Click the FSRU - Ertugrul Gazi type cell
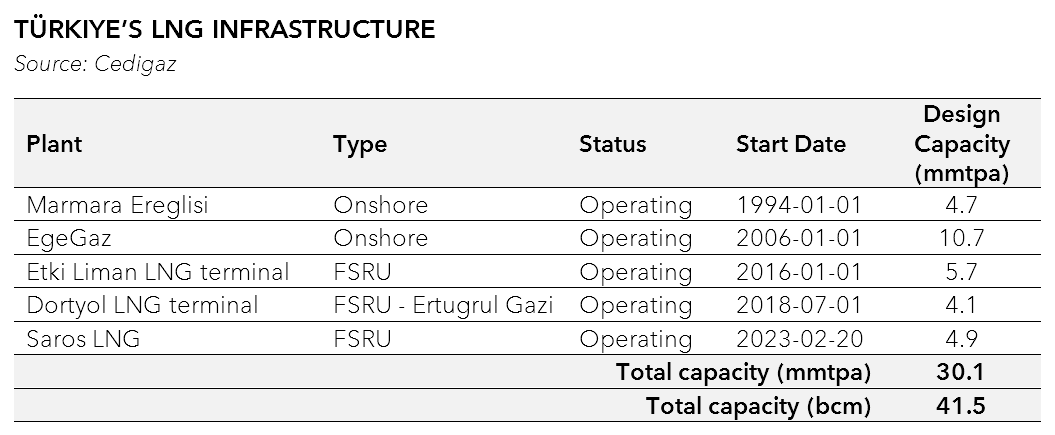1055x435 pixels. point(443,305)
